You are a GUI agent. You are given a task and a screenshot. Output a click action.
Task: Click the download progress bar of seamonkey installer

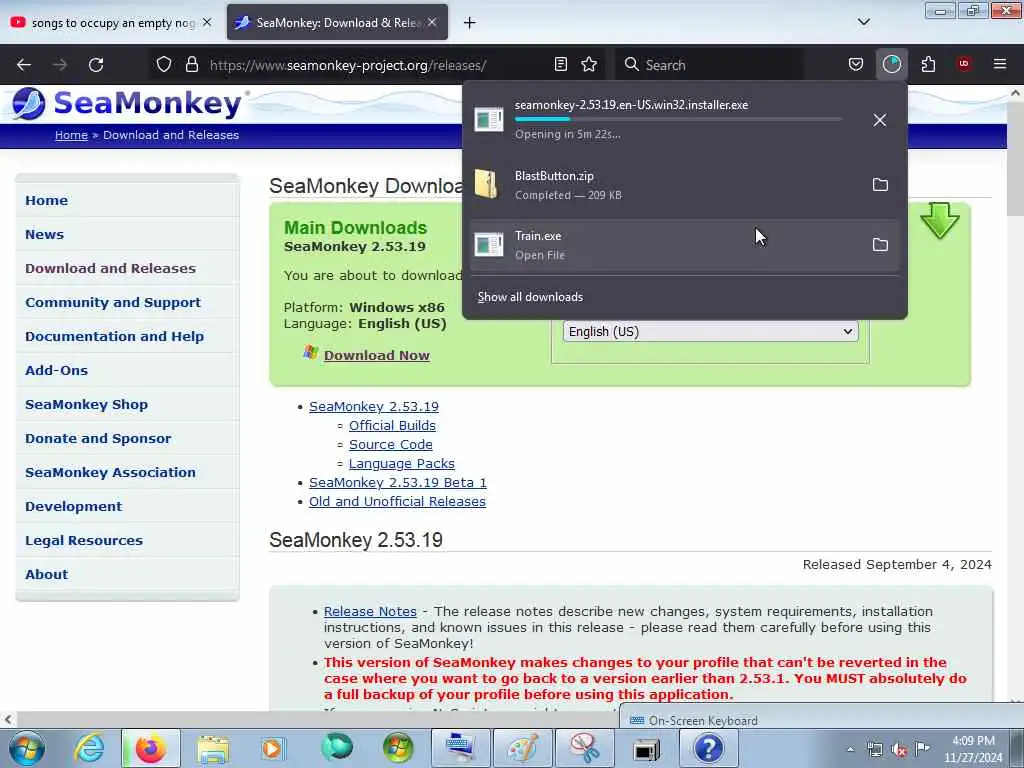pos(677,119)
